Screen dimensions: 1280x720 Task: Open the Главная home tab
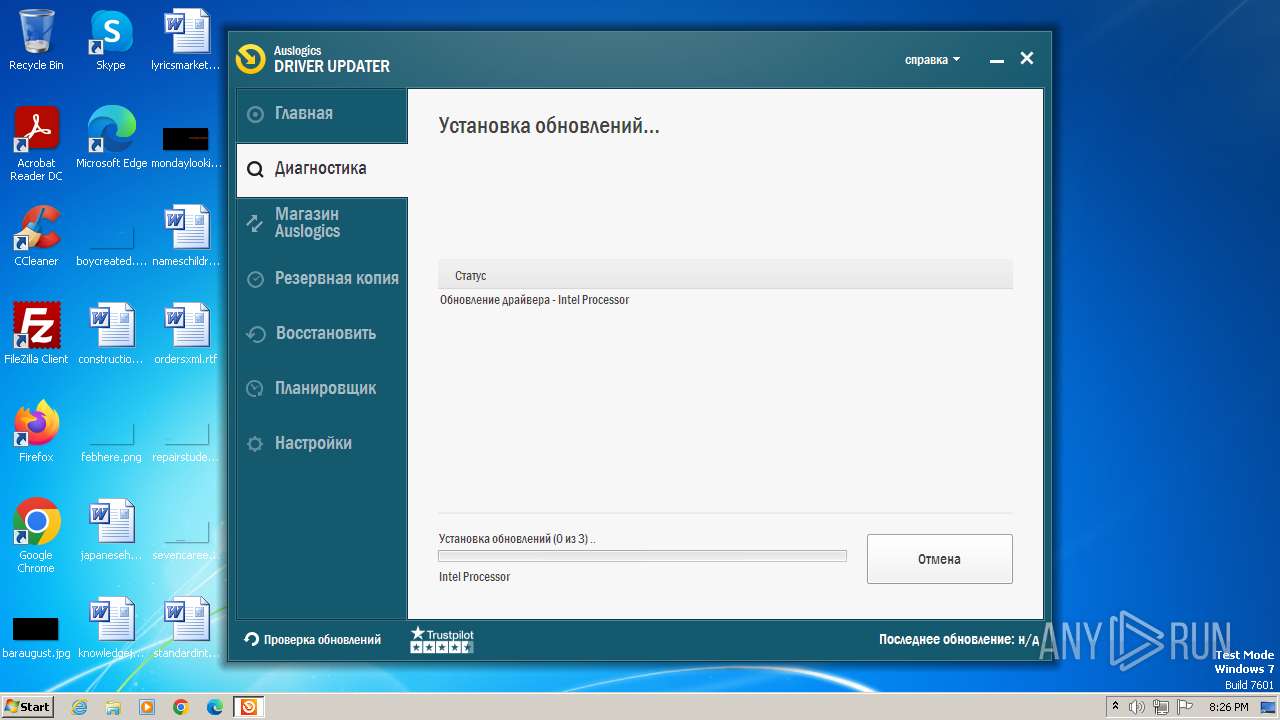coord(321,114)
